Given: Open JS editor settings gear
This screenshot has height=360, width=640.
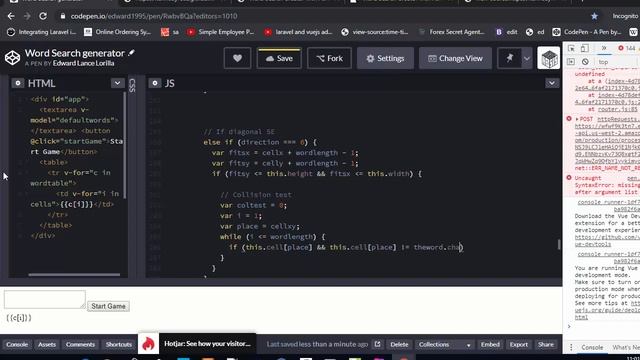Looking at the screenshot, I should 155,83.
